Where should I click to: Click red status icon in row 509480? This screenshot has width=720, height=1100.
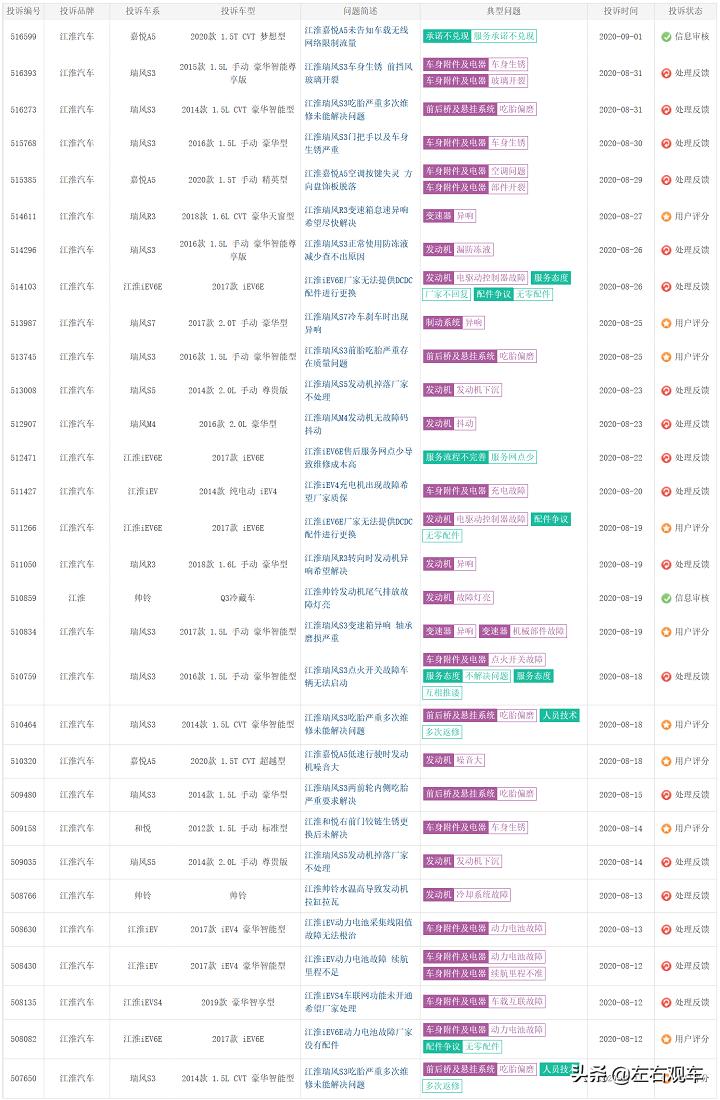pyautogui.click(x=666, y=794)
